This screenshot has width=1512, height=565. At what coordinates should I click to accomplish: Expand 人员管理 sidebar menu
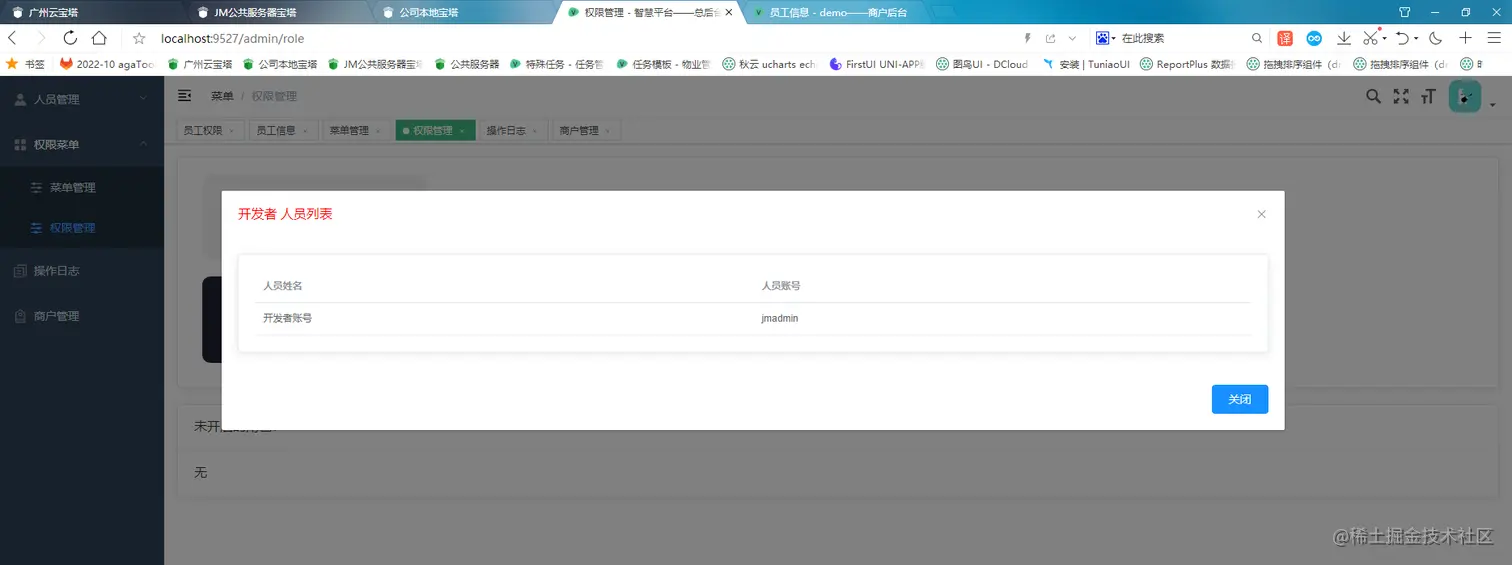coord(82,99)
